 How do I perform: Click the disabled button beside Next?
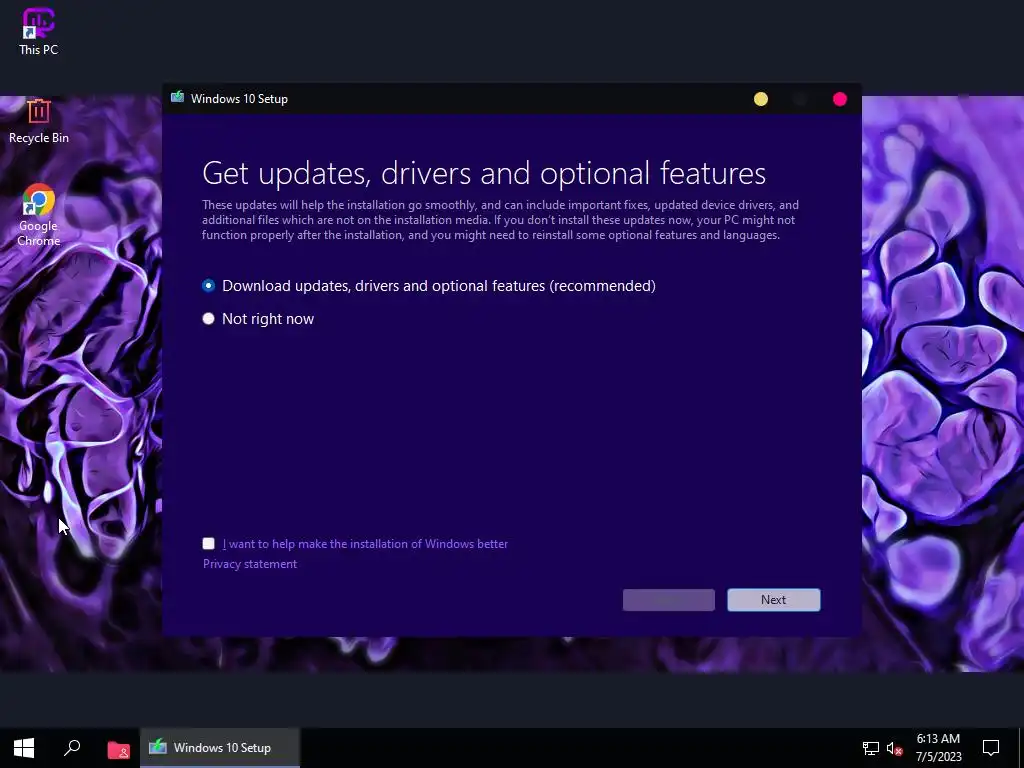click(x=669, y=600)
